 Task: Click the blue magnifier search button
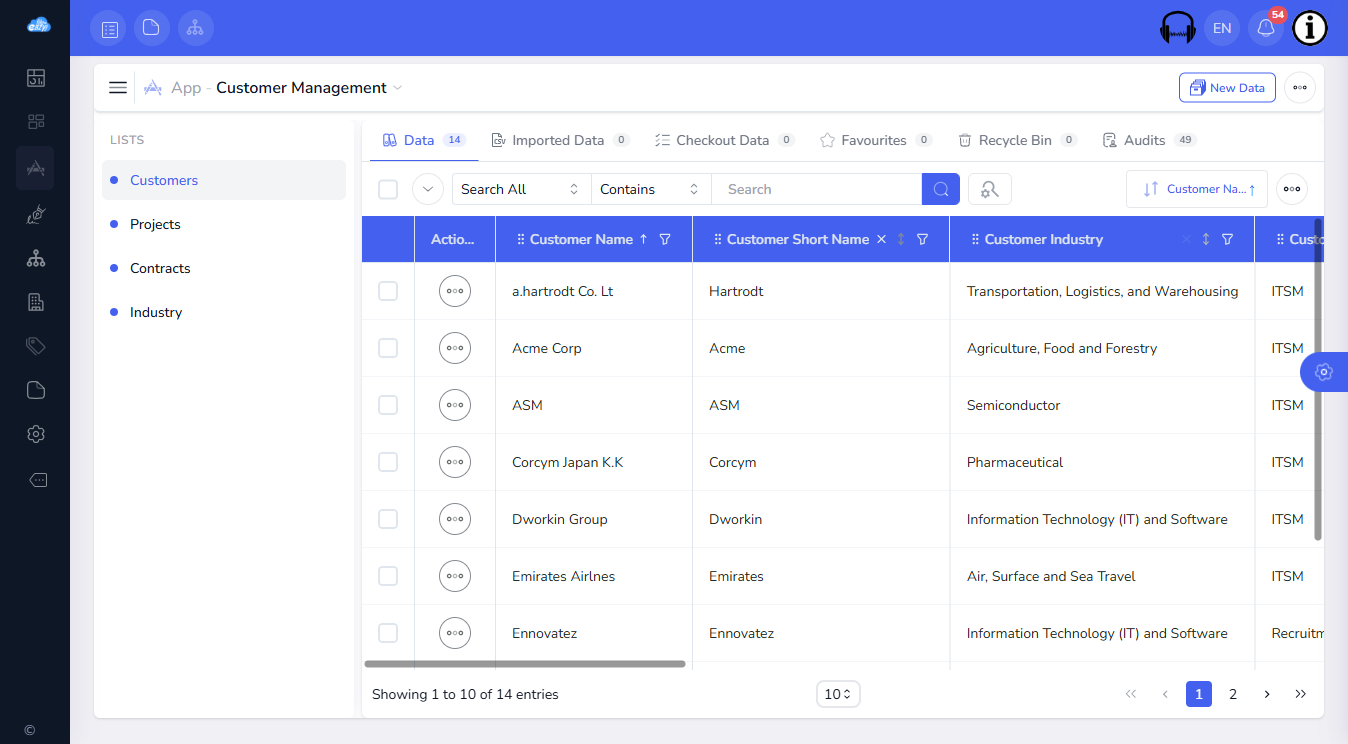click(x=941, y=189)
